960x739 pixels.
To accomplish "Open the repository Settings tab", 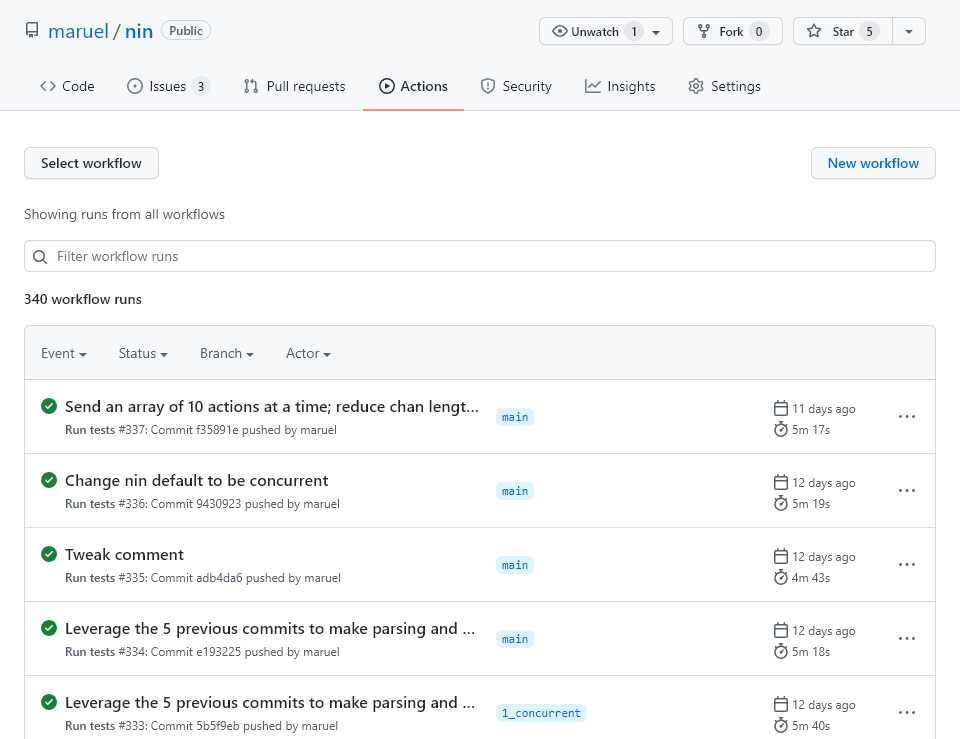I will [x=724, y=86].
